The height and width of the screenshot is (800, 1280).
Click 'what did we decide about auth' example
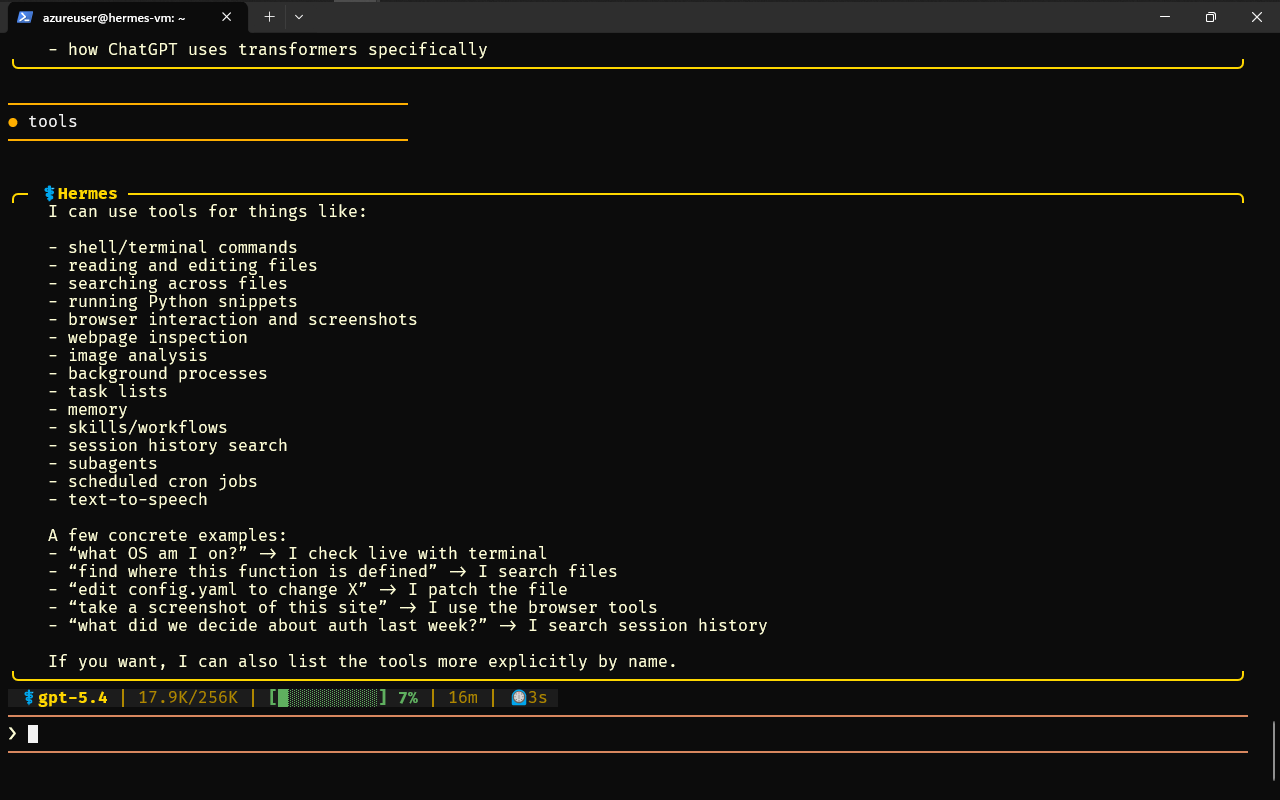pyautogui.click(x=408, y=625)
